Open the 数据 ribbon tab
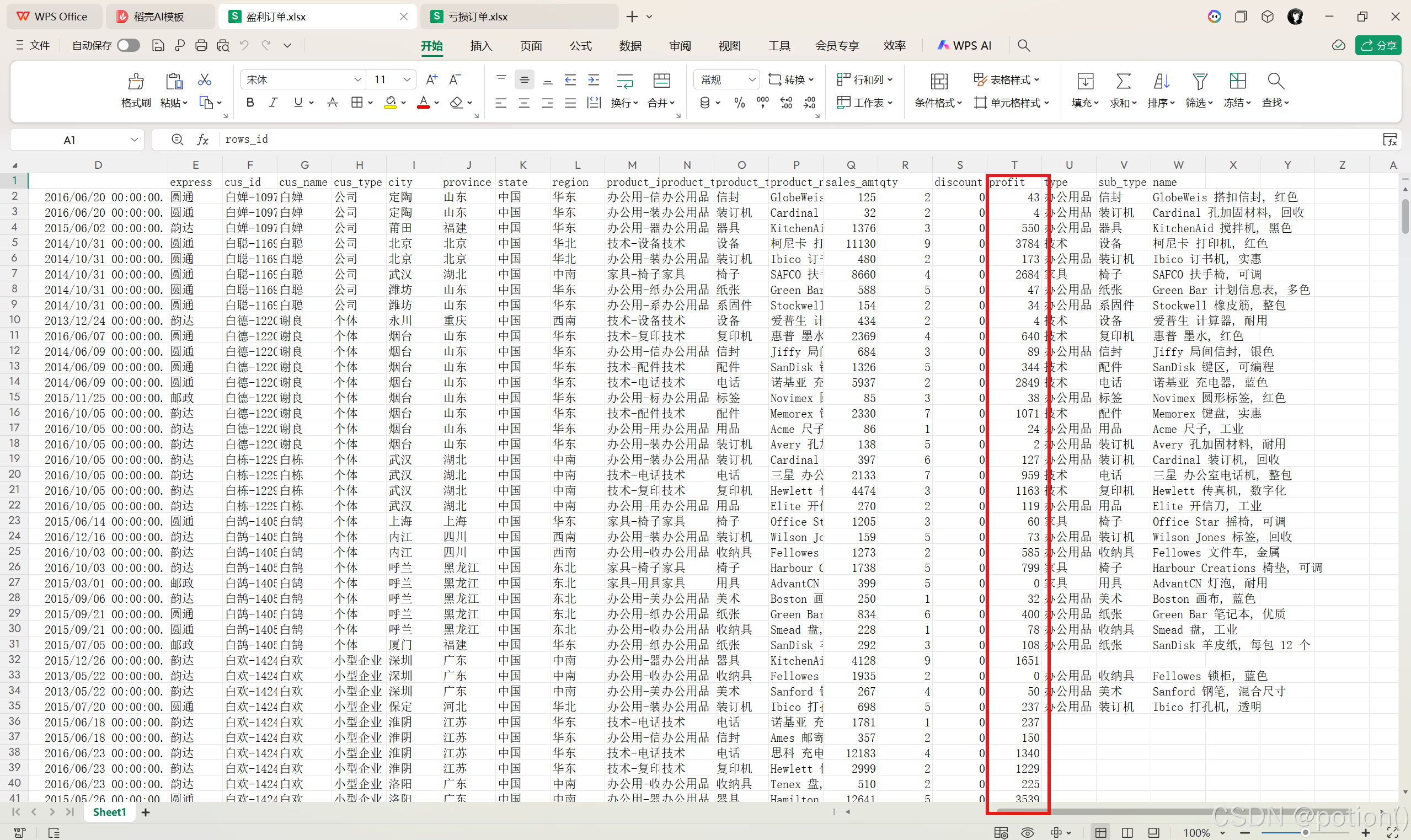 tap(630, 46)
